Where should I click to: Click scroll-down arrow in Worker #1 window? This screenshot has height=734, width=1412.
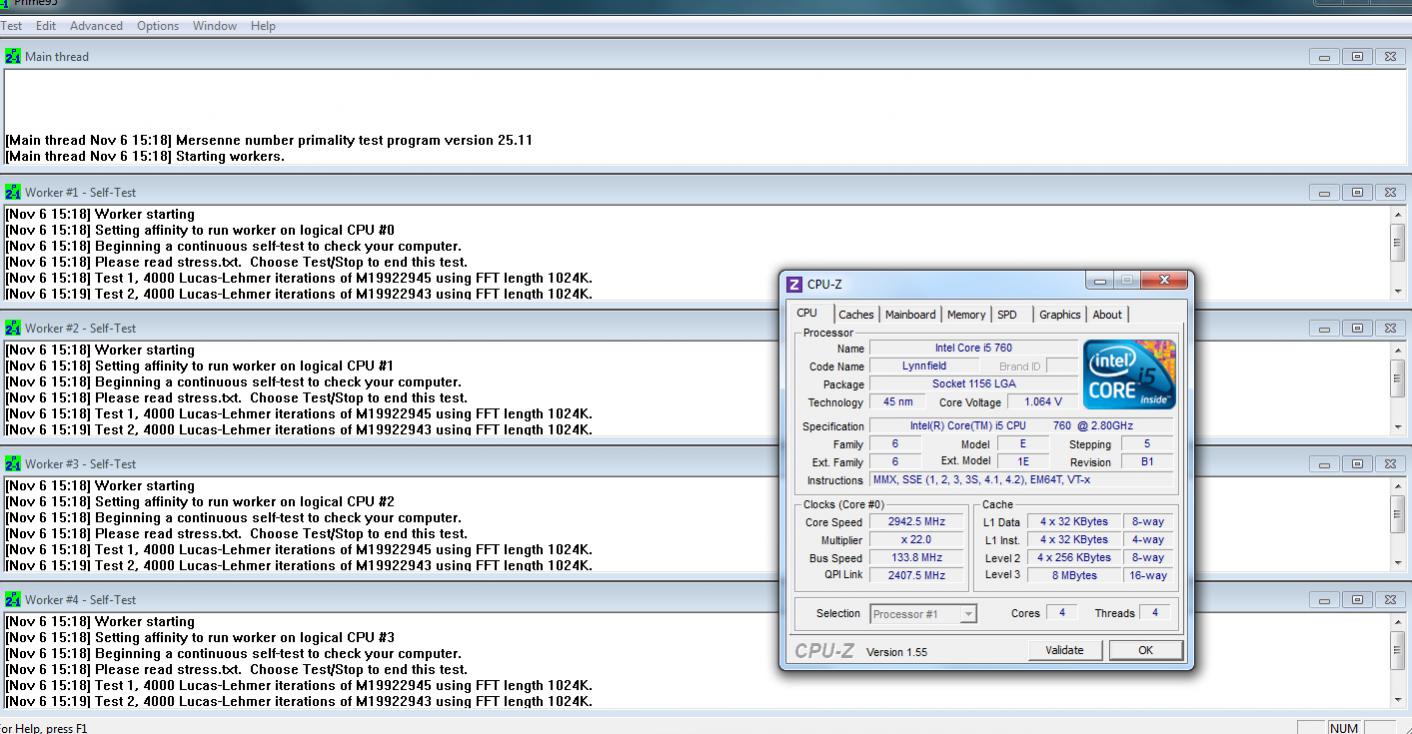(x=1398, y=291)
